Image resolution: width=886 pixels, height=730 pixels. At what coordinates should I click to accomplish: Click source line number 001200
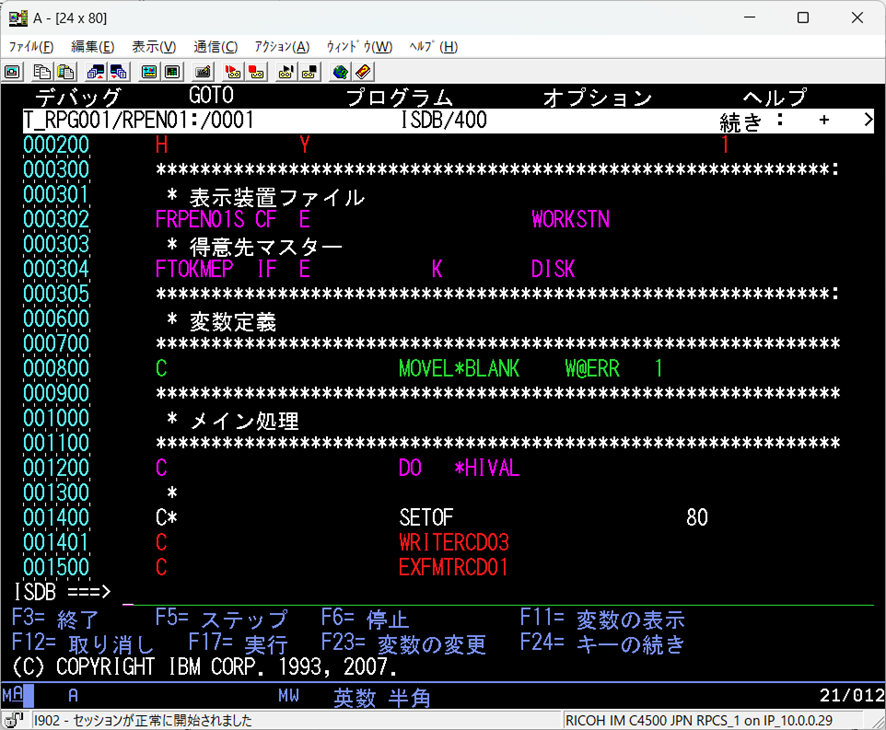pos(56,468)
